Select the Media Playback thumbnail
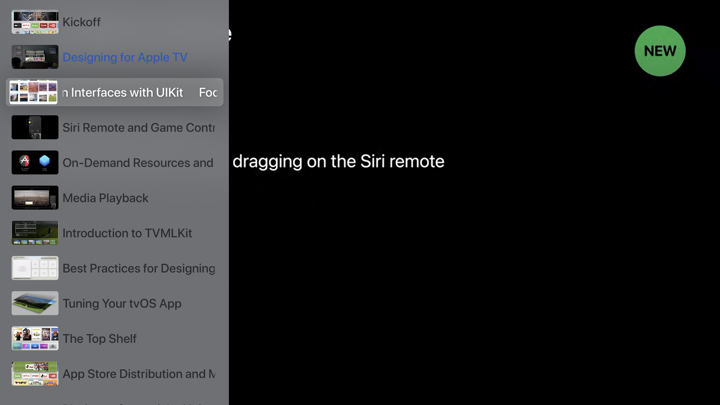Image resolution: width=720 pixels, height=405 pixels. pyautogui.click(x=35, y=197)
